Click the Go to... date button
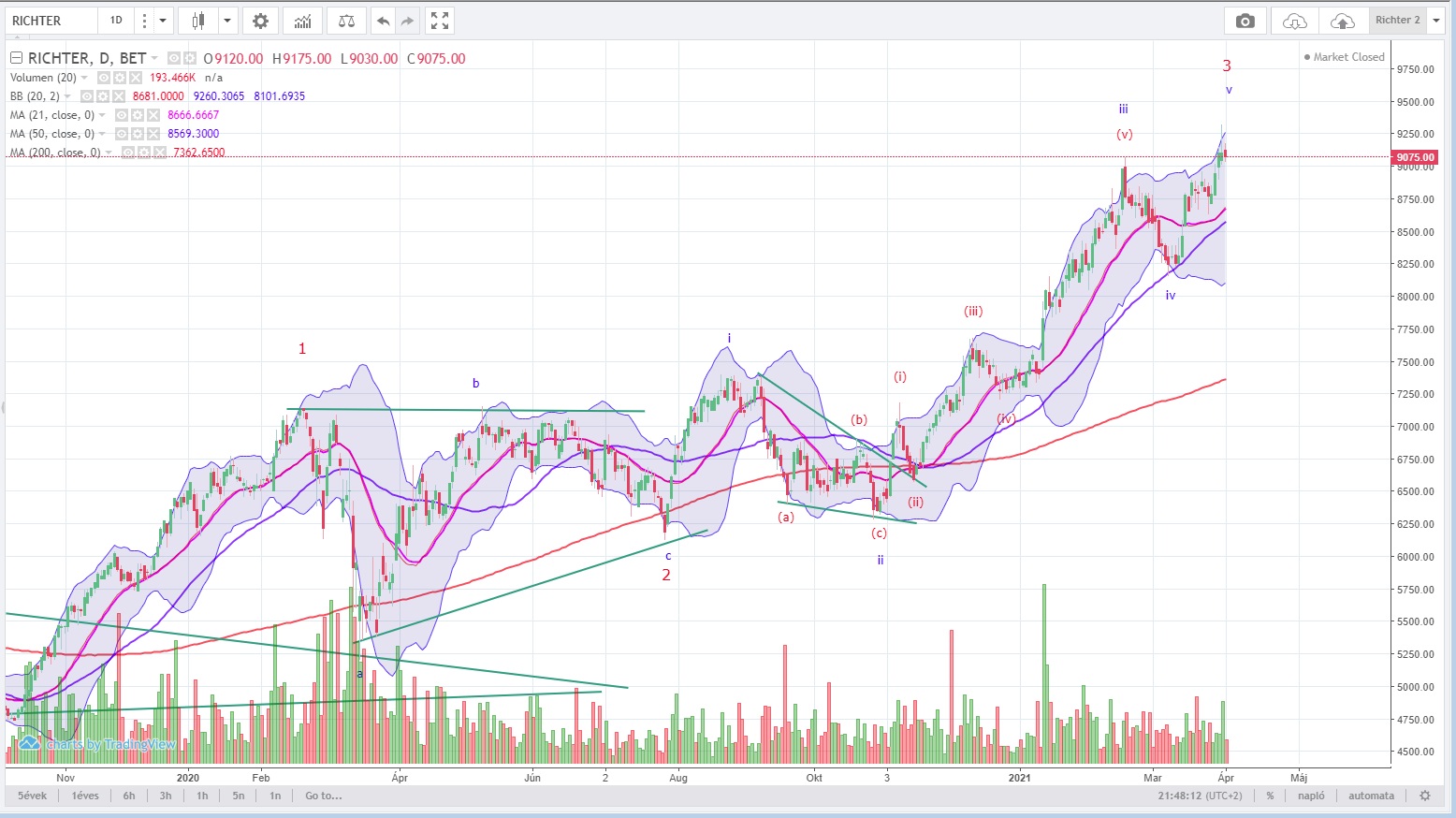 (x=324, y=796)
